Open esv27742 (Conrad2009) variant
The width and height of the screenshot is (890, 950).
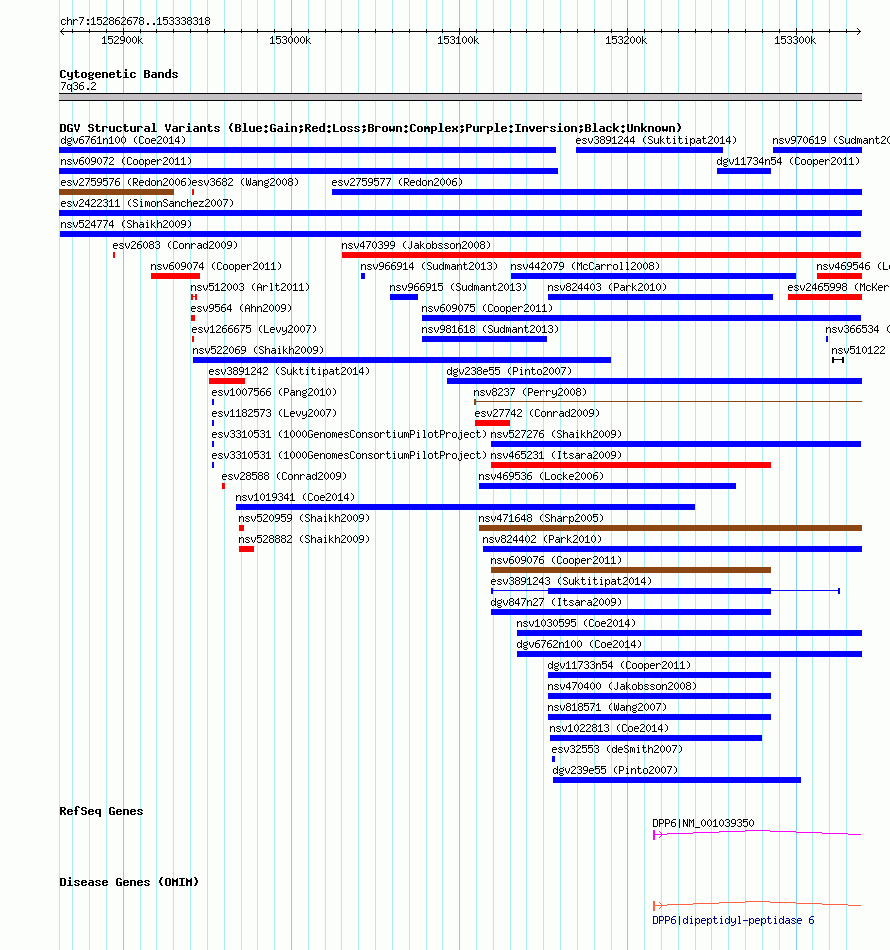point(492,423)
